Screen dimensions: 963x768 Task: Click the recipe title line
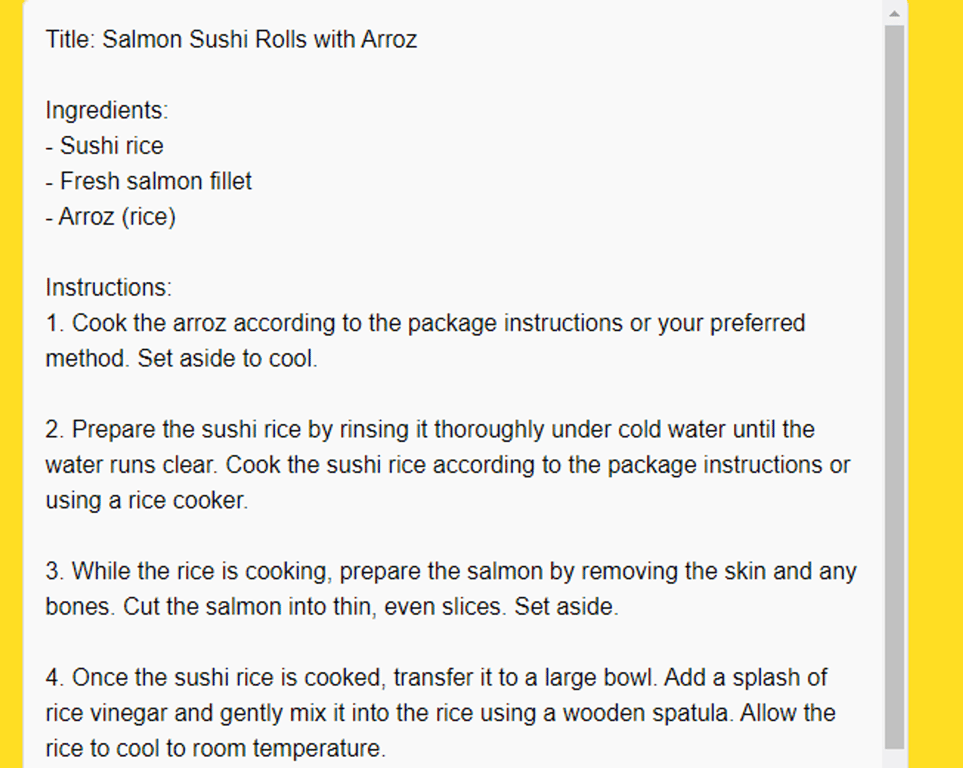point(231,40)
